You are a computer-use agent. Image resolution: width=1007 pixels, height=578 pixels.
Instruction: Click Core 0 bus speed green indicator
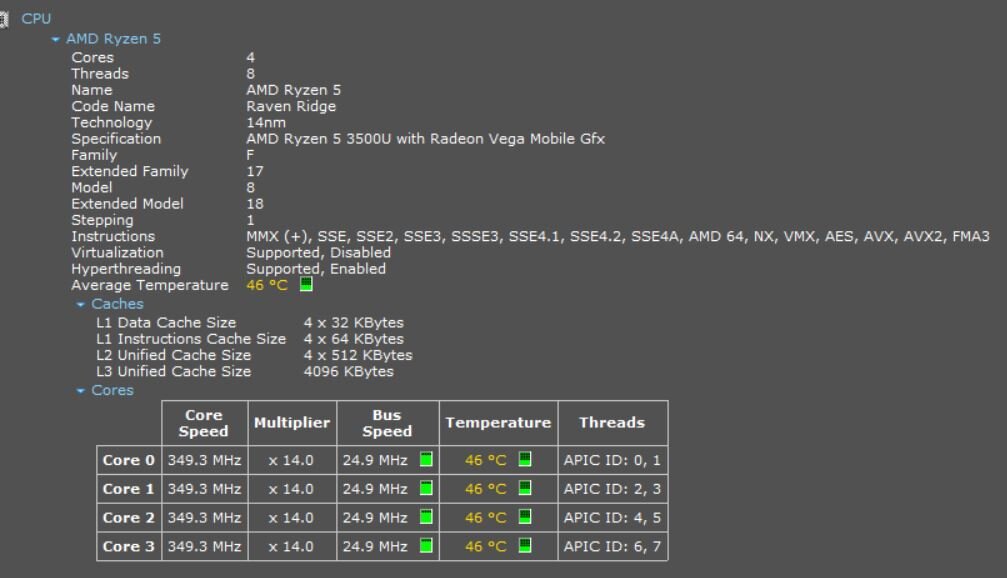pyautogui.click(x=426, y=459)
